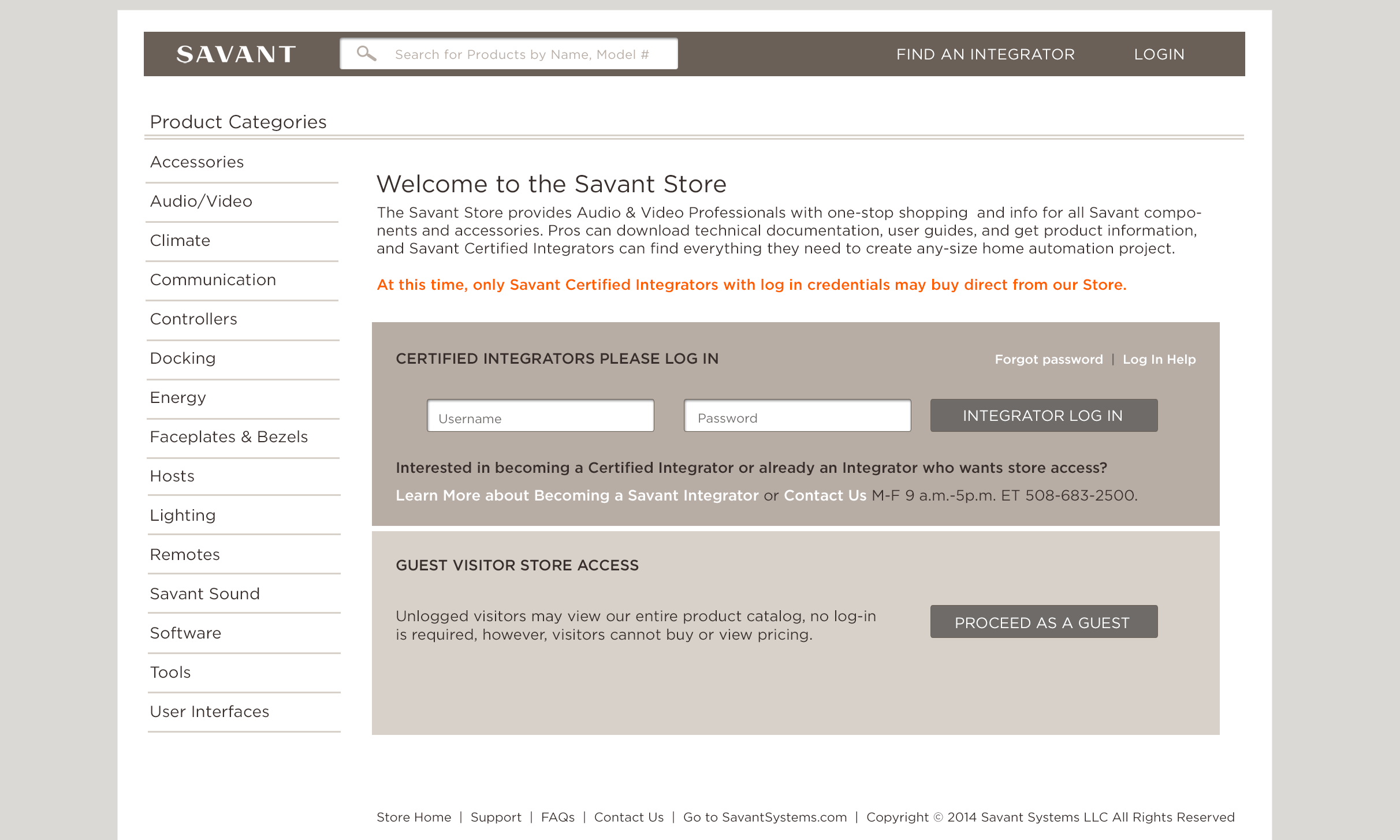Go to Communication category
This screenshot has width=1400, height=840.
click(x=213, y=279)
